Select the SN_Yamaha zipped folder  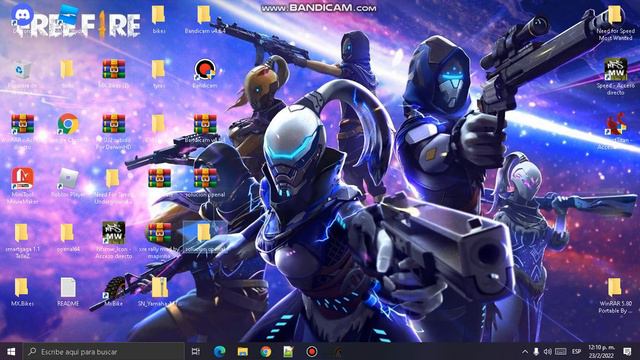tap(160, 288)
